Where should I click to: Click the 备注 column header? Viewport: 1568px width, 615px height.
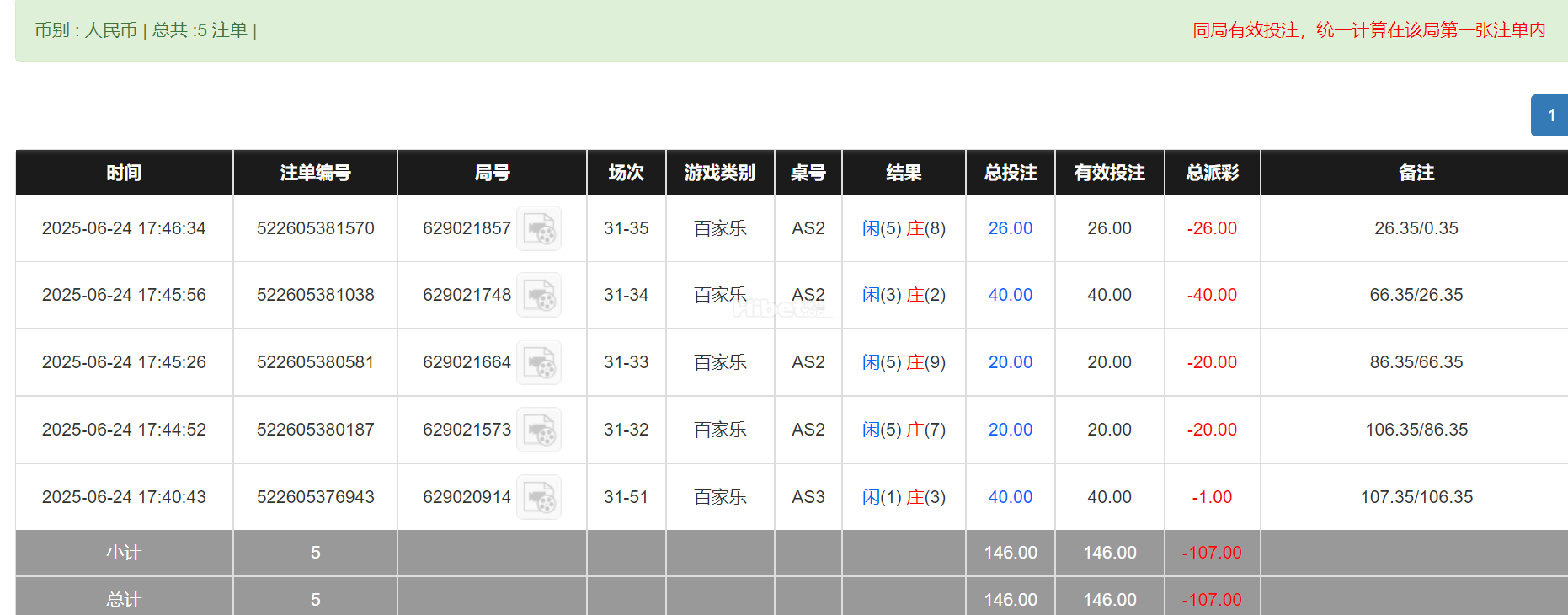coord(1416,173)
